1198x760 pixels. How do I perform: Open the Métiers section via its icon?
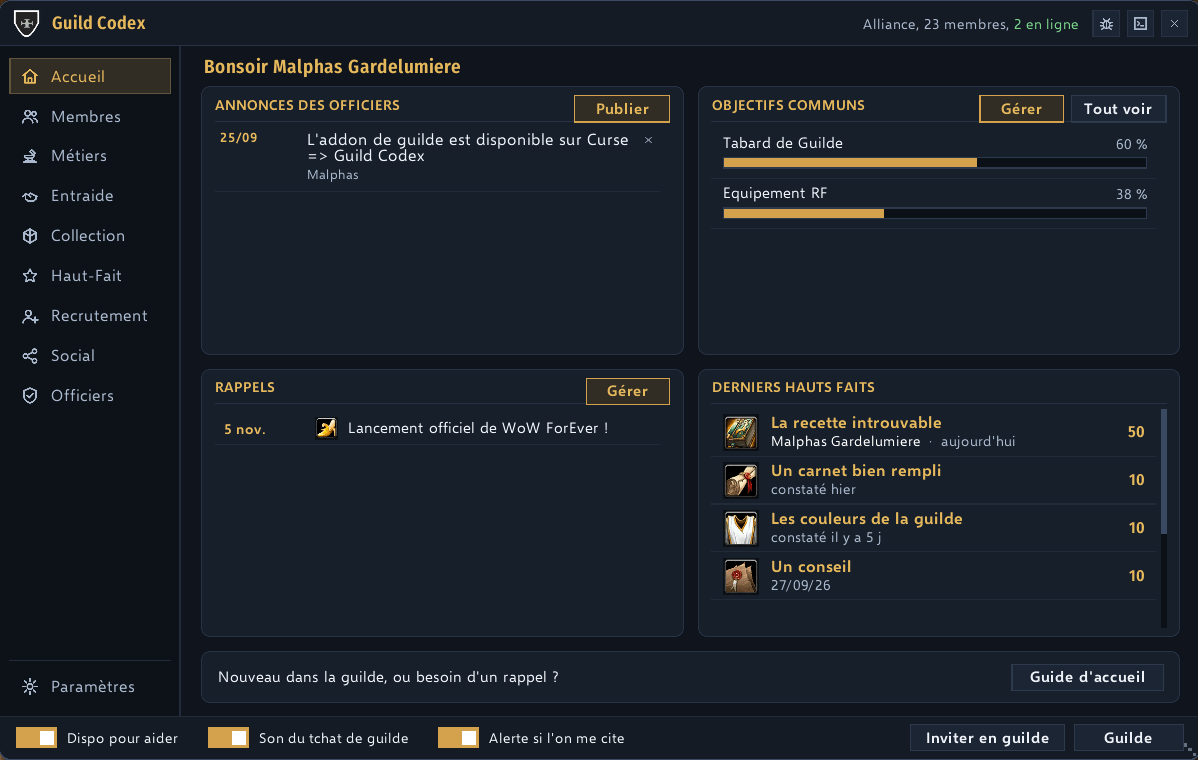coord(30,156)
